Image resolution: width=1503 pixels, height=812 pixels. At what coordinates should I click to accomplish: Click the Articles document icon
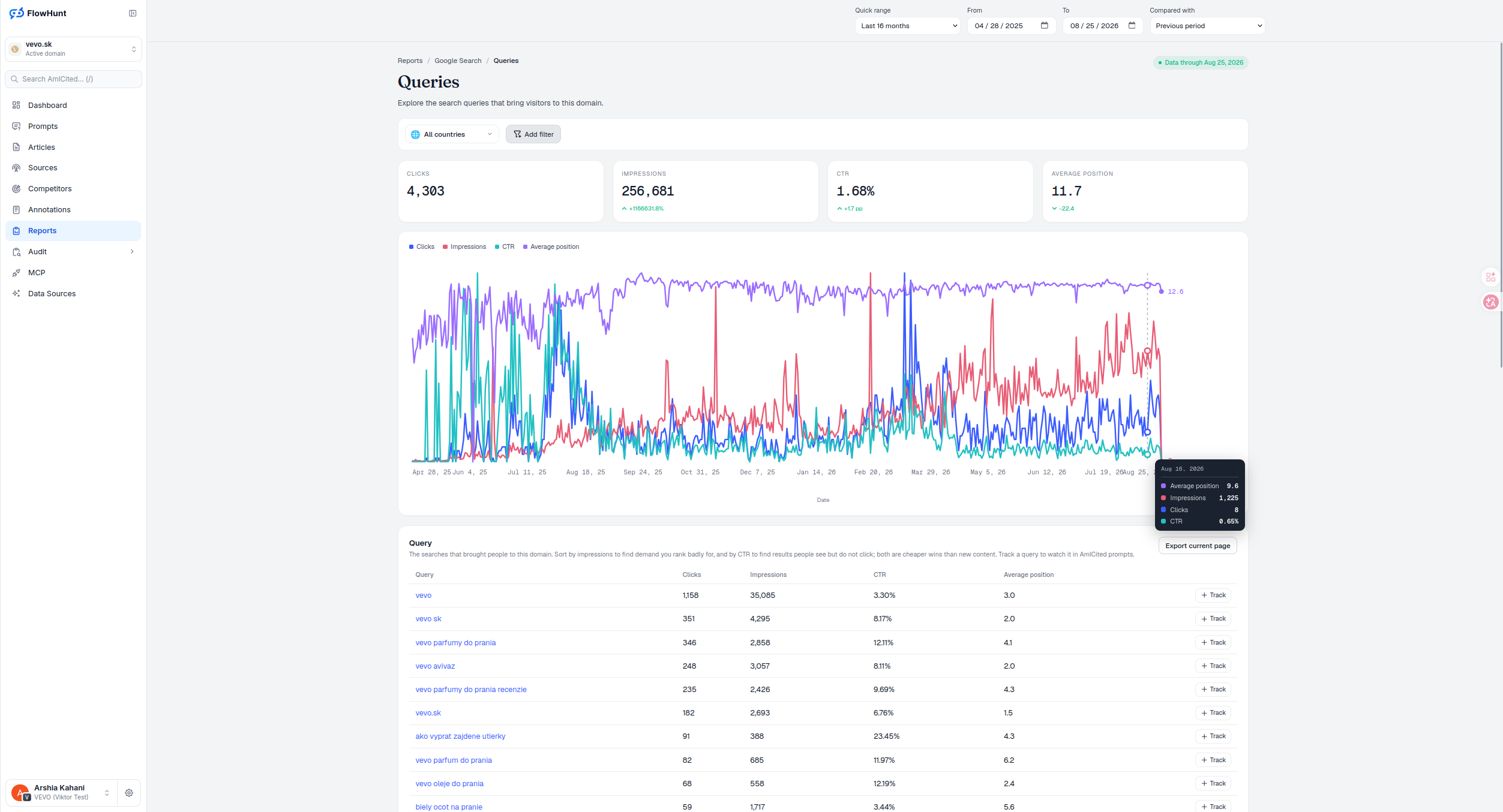[16, 148]
